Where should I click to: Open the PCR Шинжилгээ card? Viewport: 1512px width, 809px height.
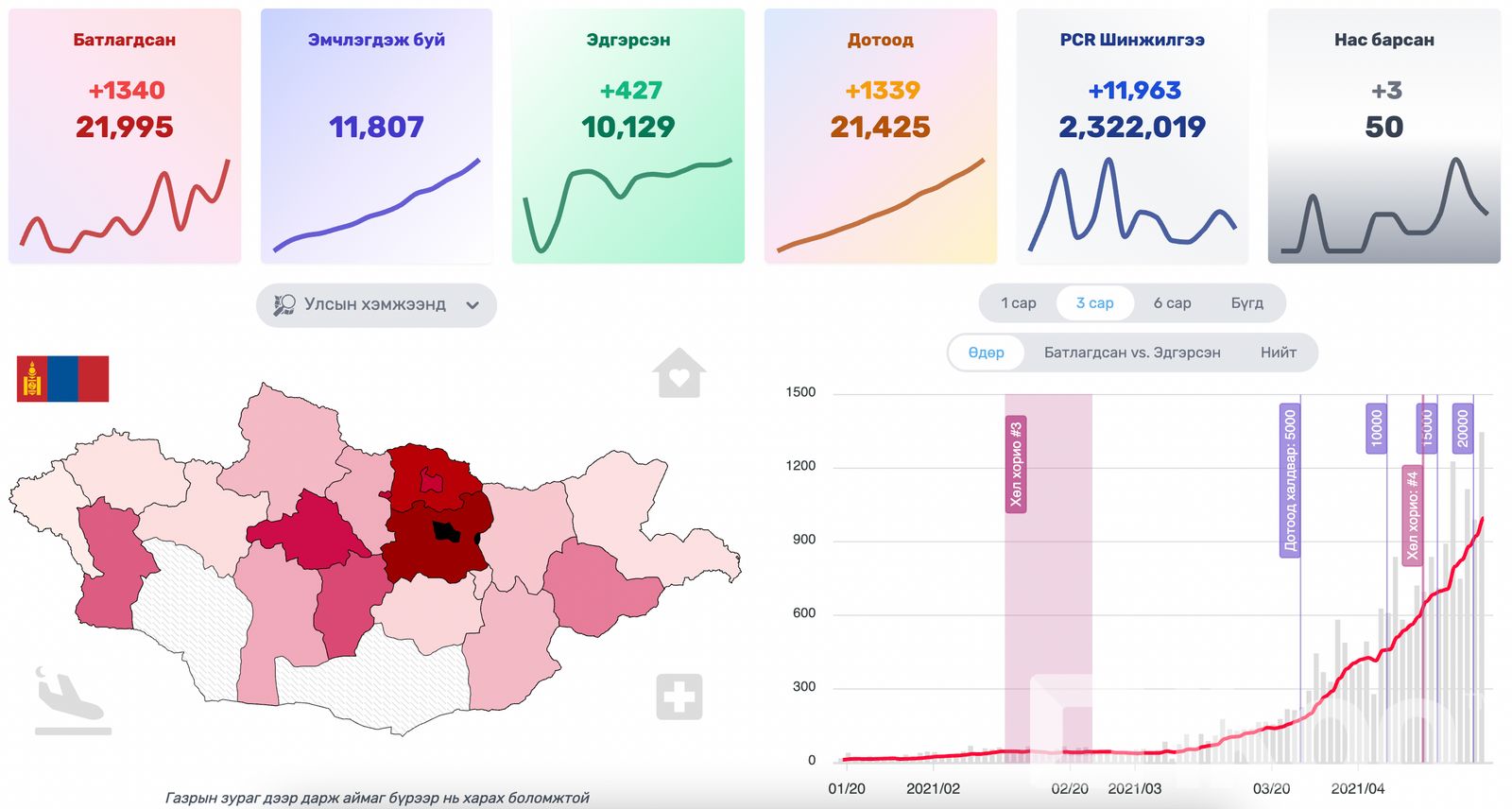[1131, 136]
